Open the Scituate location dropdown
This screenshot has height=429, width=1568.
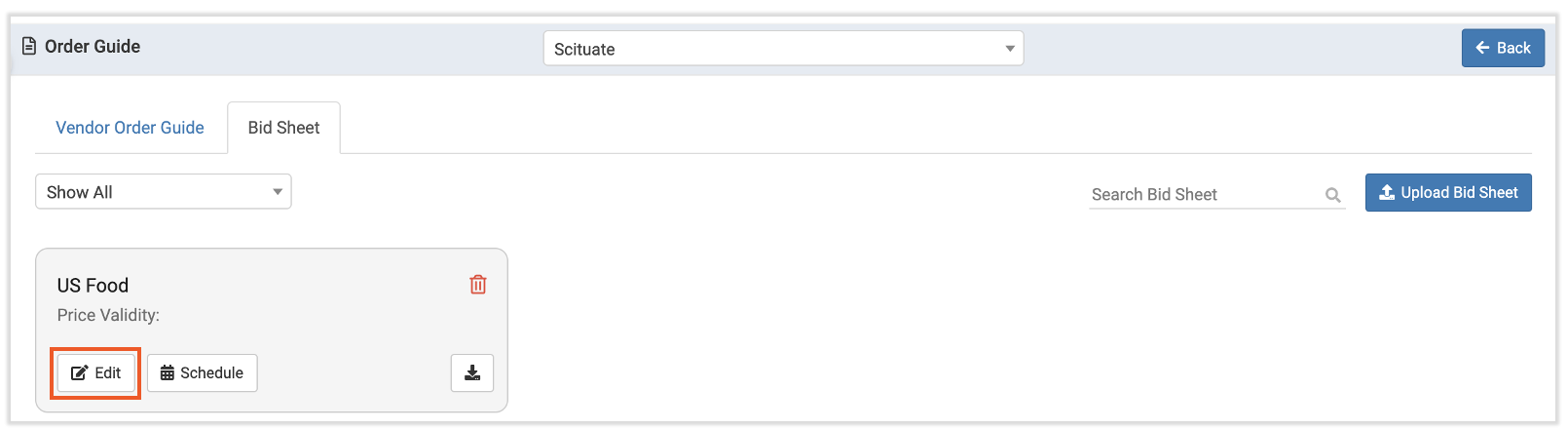(782, 49)
